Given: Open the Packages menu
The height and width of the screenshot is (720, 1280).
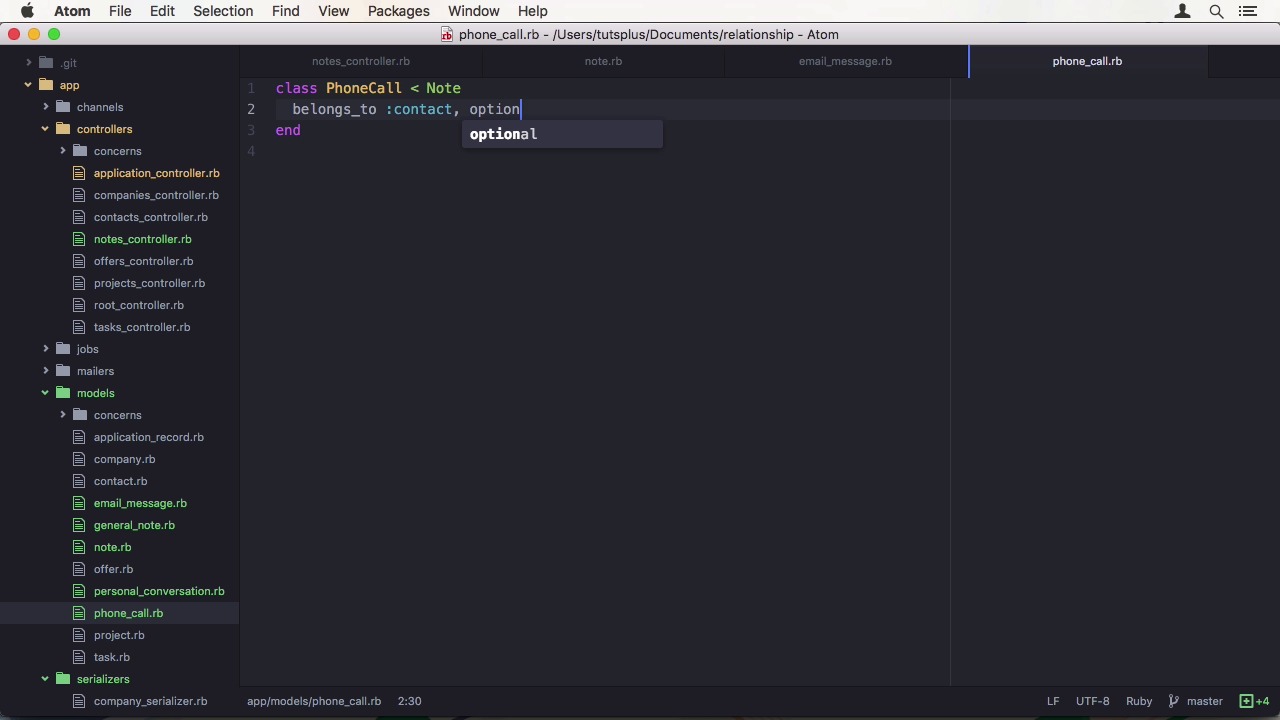Looking at the screenshot, I should [x=398, y=11].
